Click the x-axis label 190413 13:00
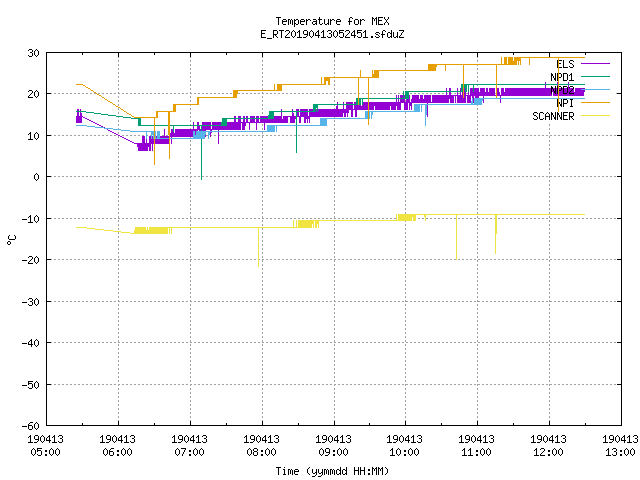 click(x=620, y=446)
